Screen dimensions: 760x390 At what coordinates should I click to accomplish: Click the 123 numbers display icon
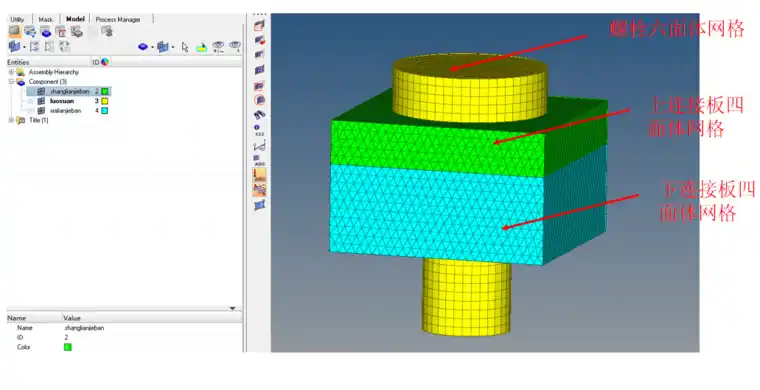click(259, 130)
